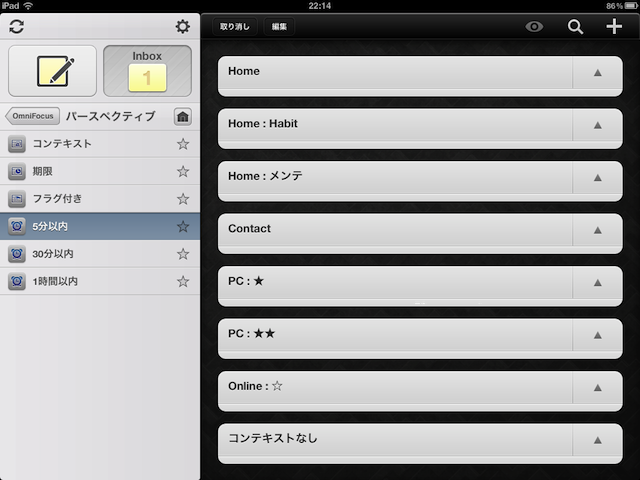Go back to OmniFocus

[x=32, y=116]
